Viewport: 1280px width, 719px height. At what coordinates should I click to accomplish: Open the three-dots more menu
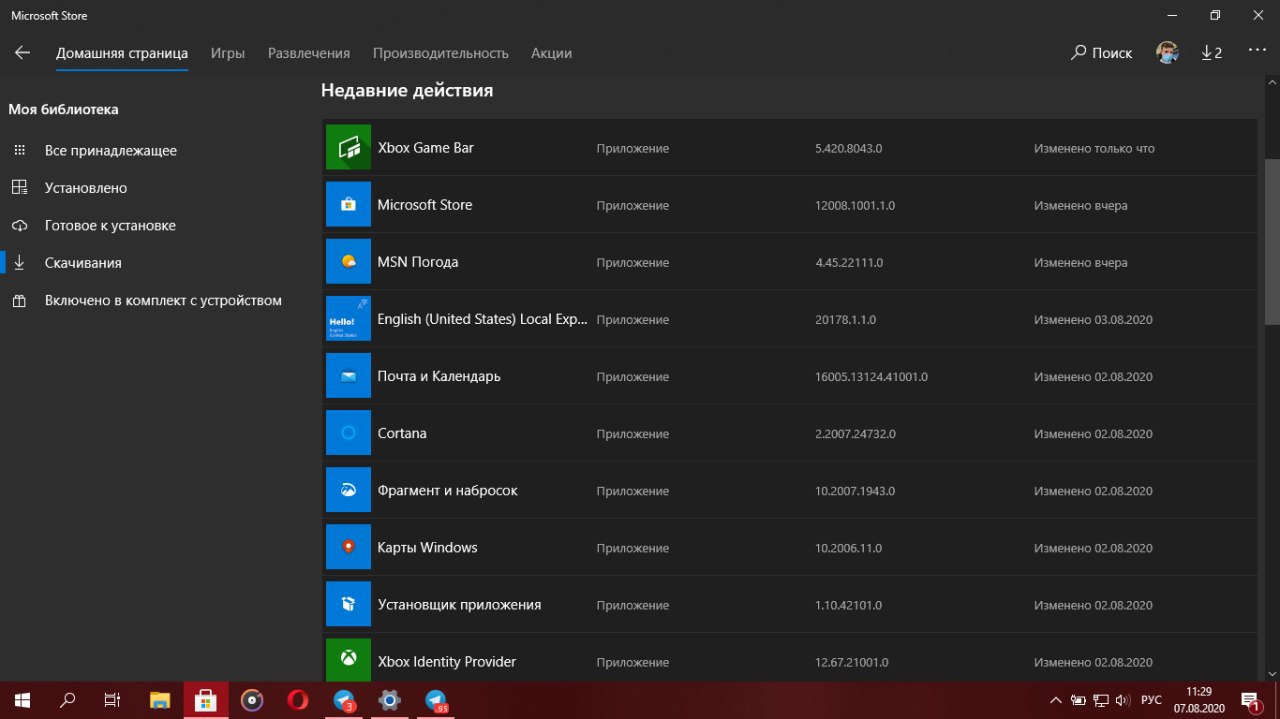coord(1257,50)
